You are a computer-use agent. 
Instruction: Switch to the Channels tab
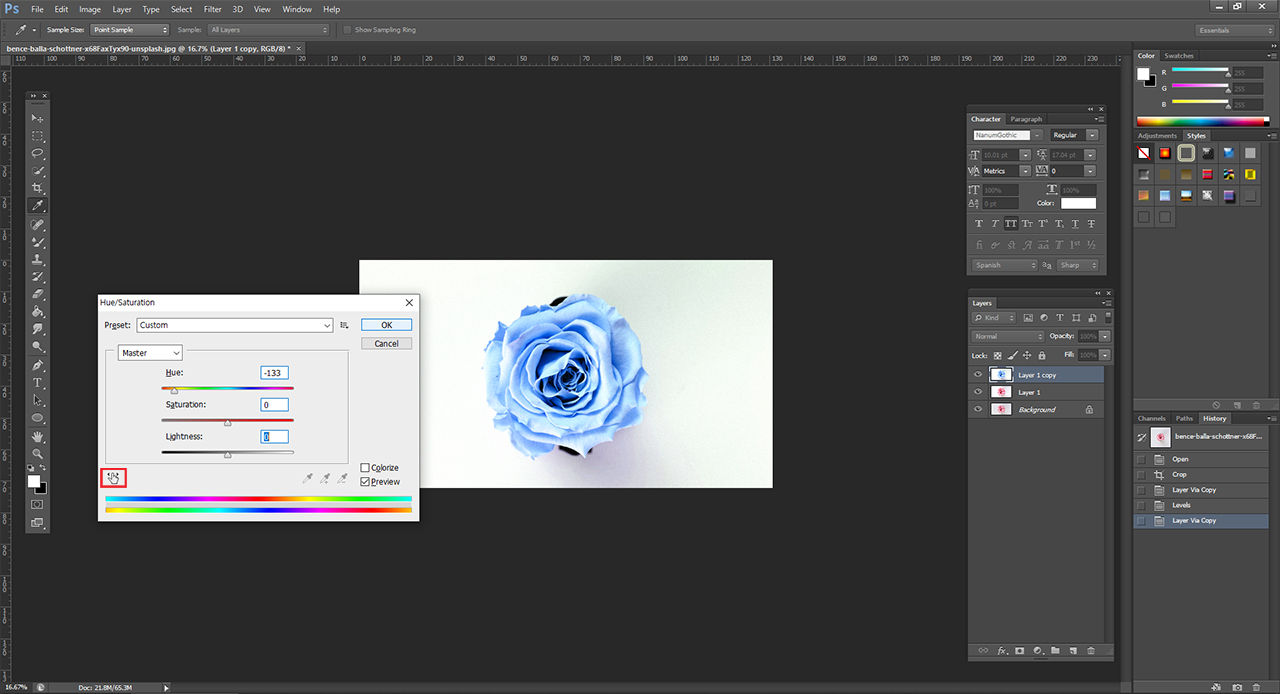(1152, 418)
